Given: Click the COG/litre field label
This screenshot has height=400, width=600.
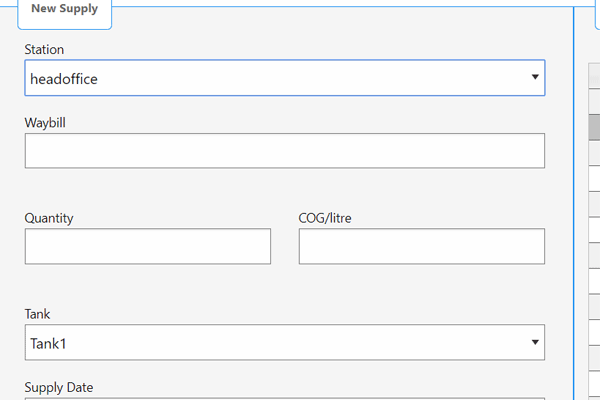Looking at the screenshot, I should click(x=325, y=218).
